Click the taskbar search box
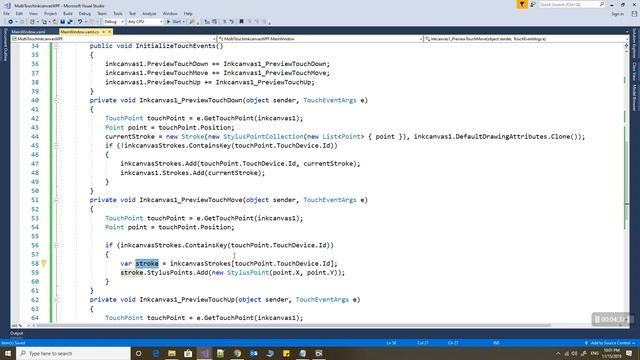The height and width of the screenshot is (360, 640). pos(73,353)
